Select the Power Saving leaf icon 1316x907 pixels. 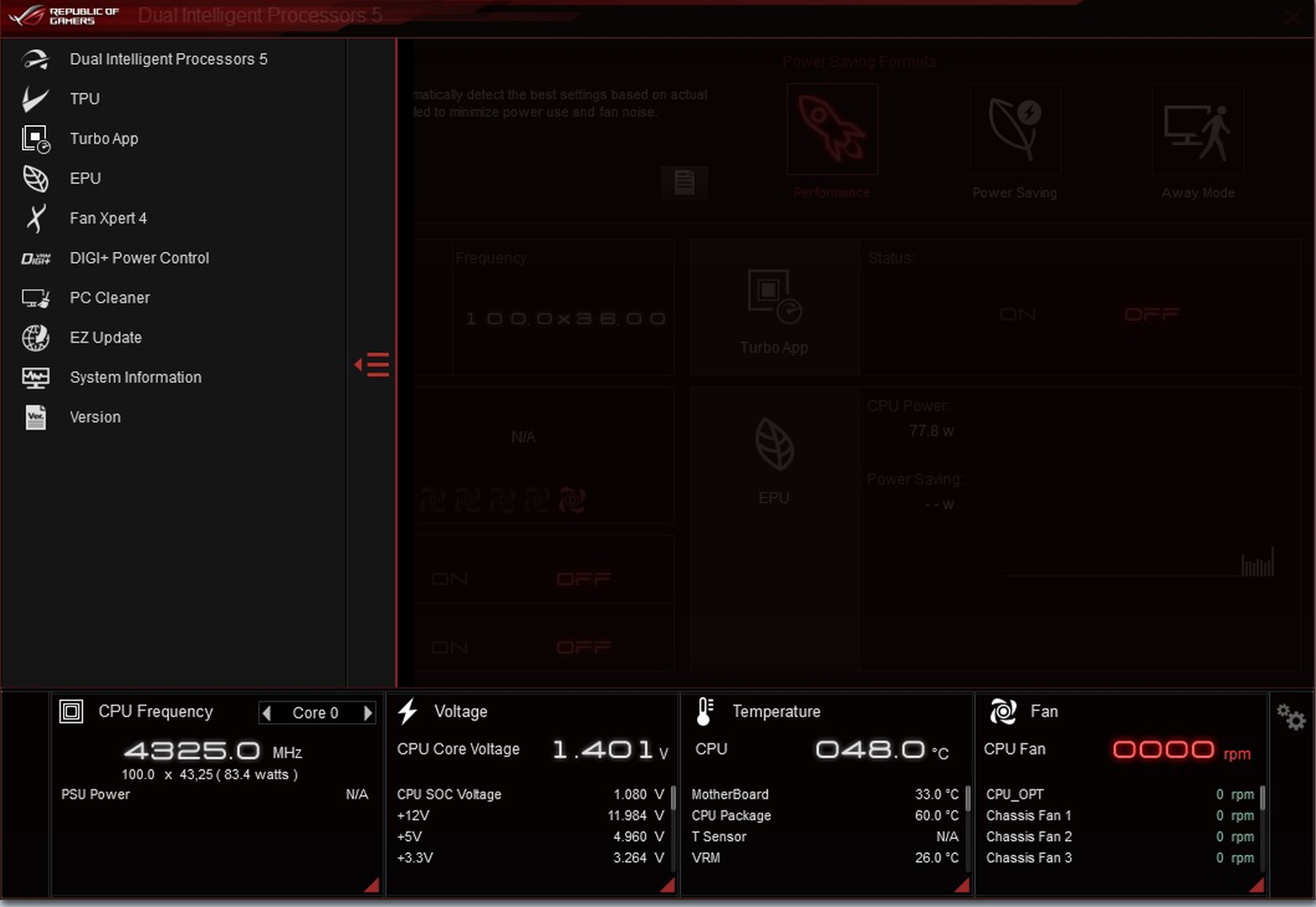point(1015,128)
